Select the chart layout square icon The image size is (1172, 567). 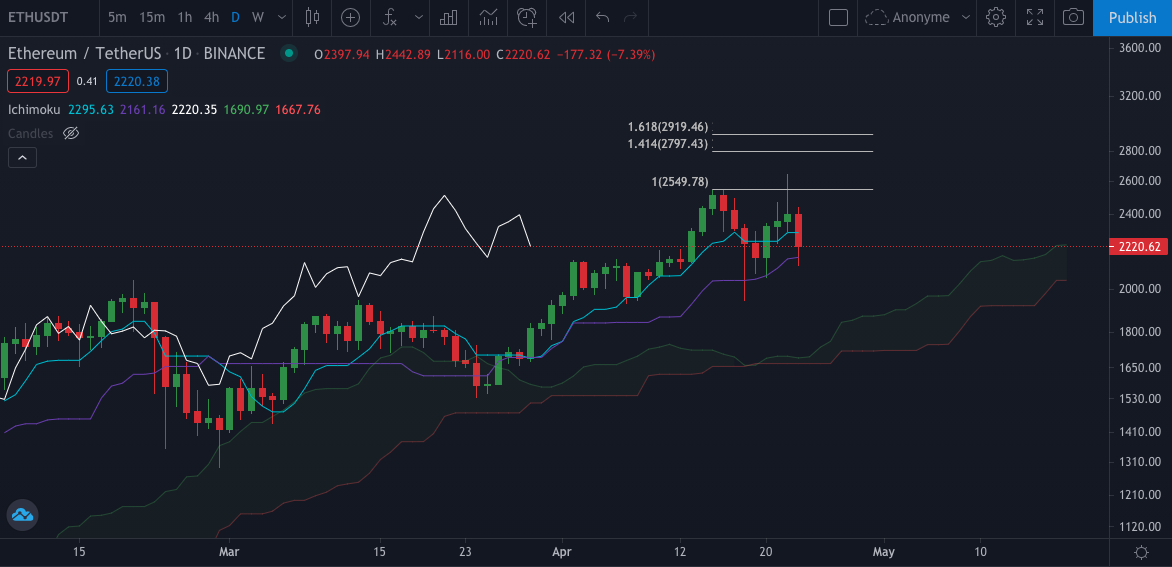click(x=839, y=17)
